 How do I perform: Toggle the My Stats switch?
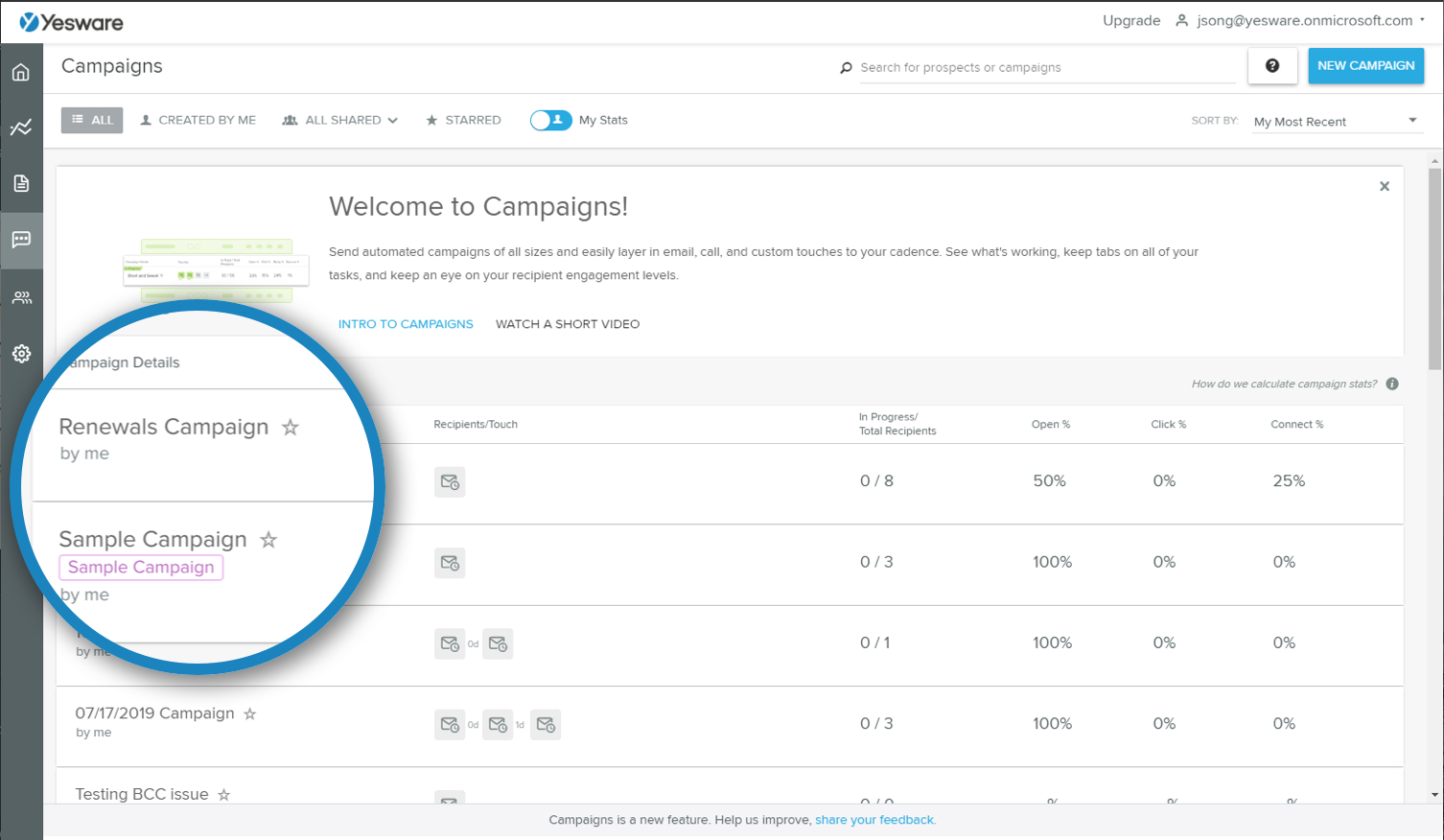point(550,120)
